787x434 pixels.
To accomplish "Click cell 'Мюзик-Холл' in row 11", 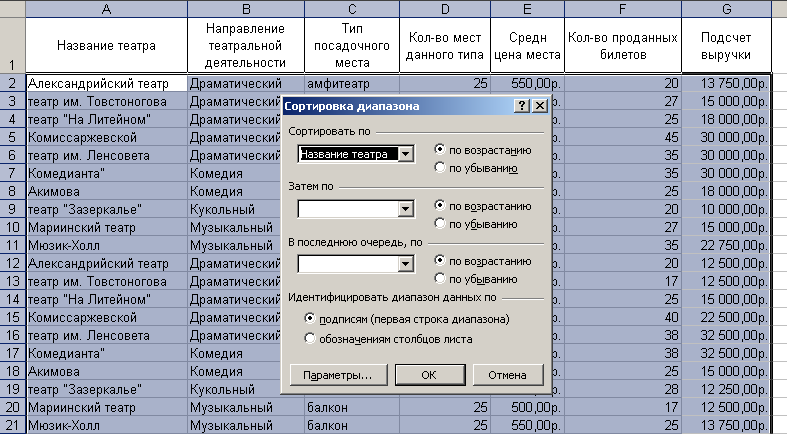I will tap(106, 246).
